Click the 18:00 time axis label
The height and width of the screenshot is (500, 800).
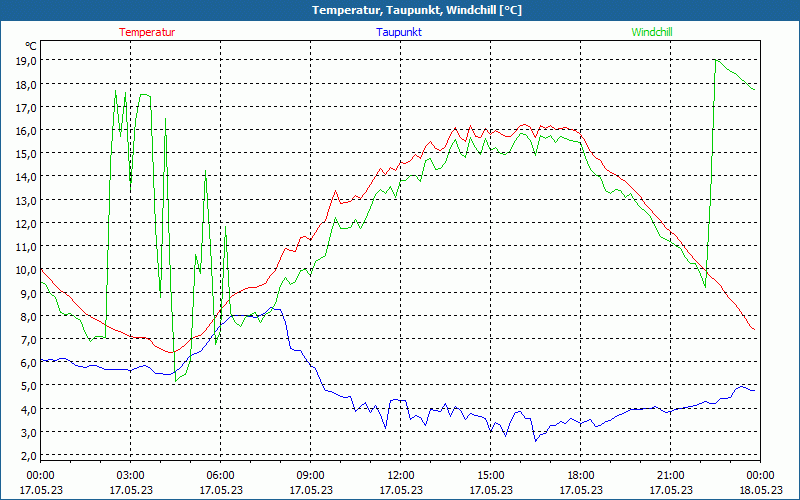click(580, 475)
